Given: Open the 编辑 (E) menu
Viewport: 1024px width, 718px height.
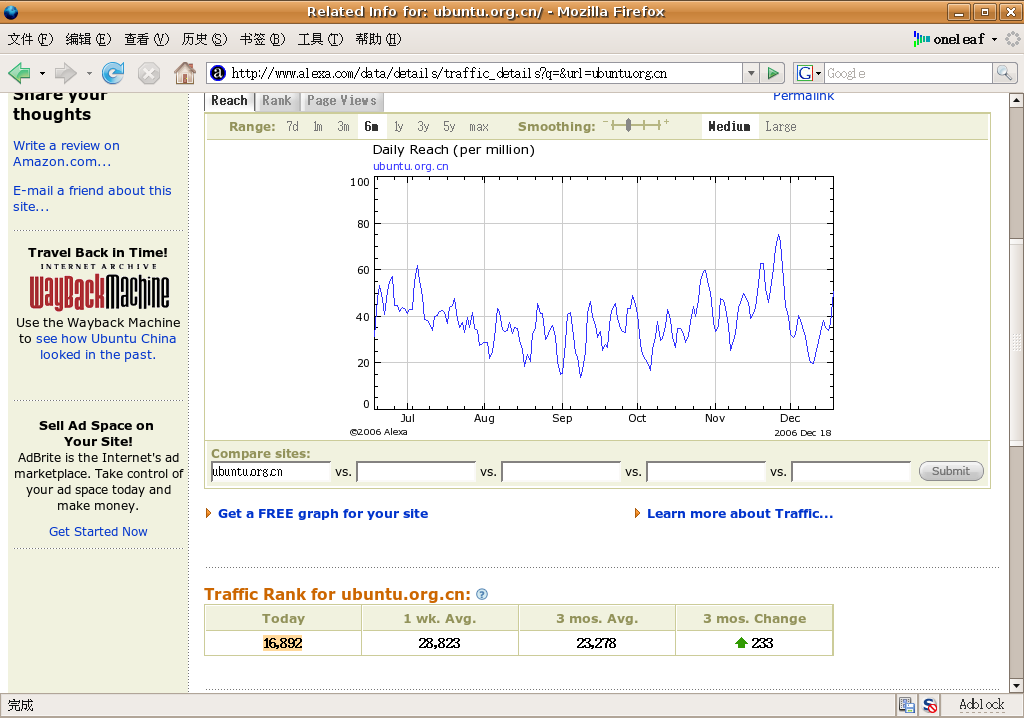Looking at the screenshot, I should [88, 39].
